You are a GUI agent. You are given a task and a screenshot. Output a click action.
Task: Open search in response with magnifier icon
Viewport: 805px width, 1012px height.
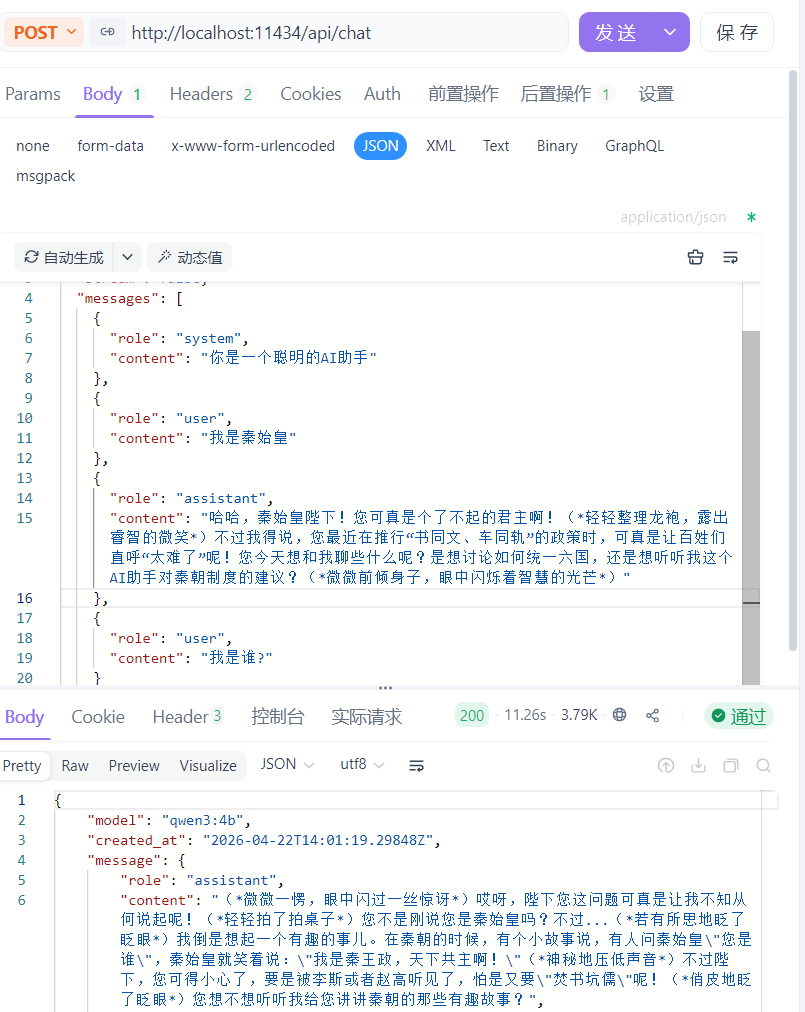[763, 765]
